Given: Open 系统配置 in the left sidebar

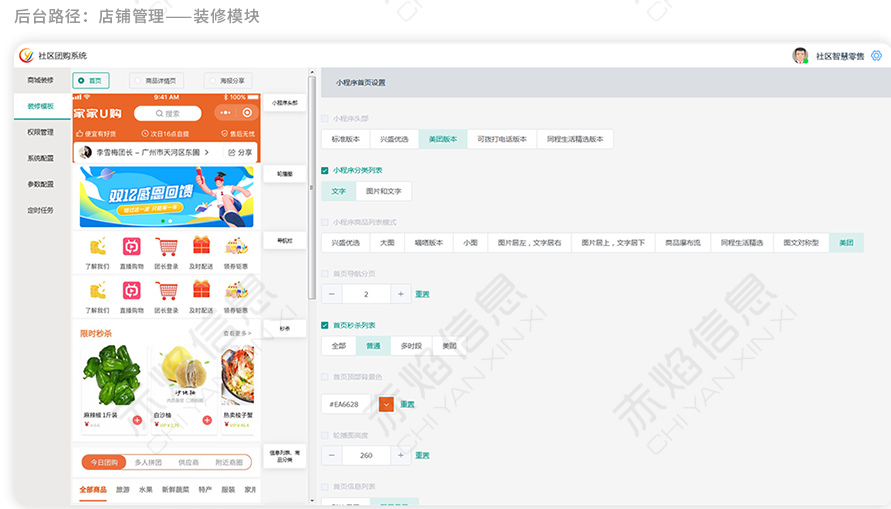Looking at the screenshot, I should click(x=41, y=158).
